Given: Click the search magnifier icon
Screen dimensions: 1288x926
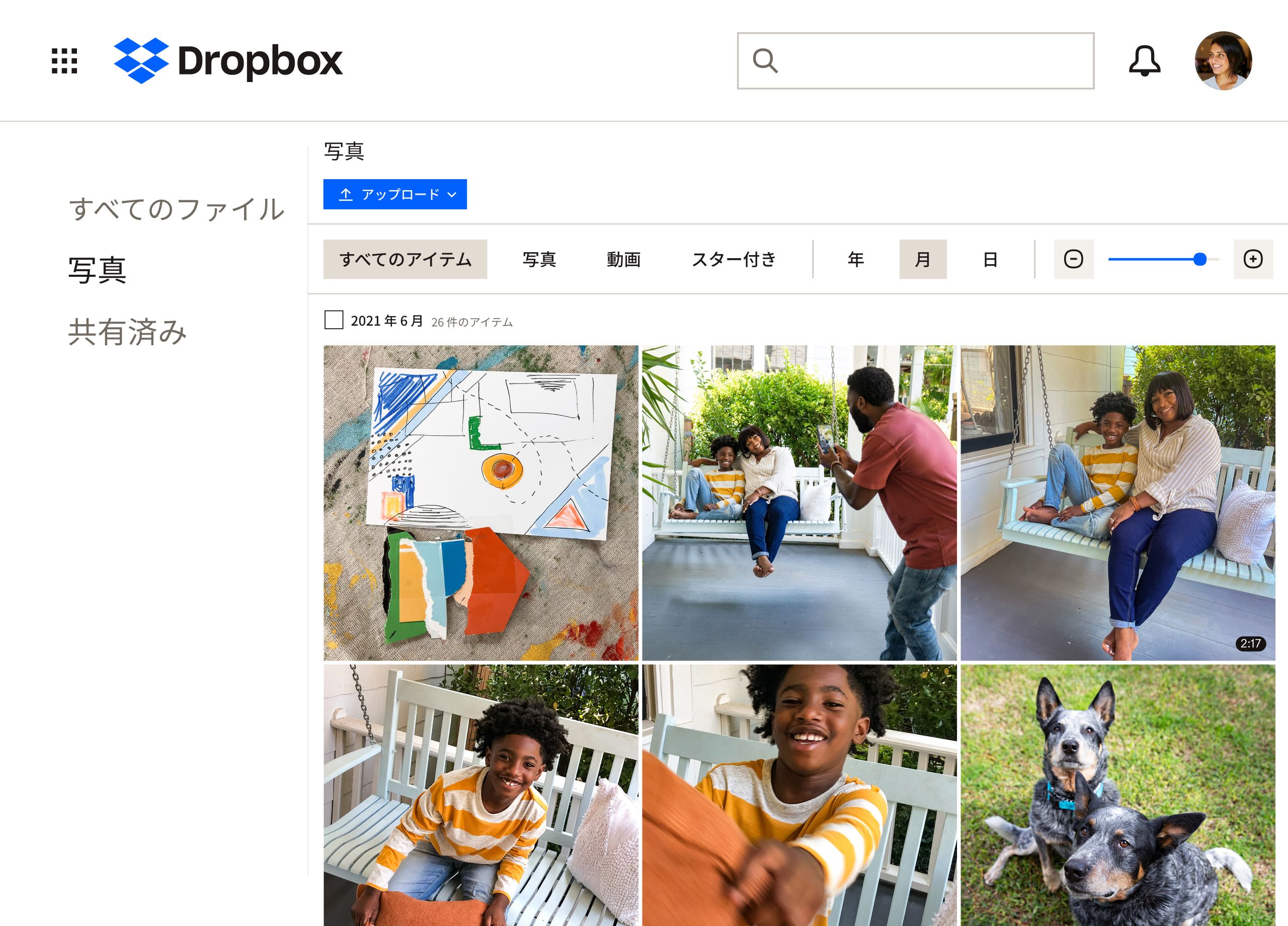Looking at the screenshot, I should [x=765, y=61].
